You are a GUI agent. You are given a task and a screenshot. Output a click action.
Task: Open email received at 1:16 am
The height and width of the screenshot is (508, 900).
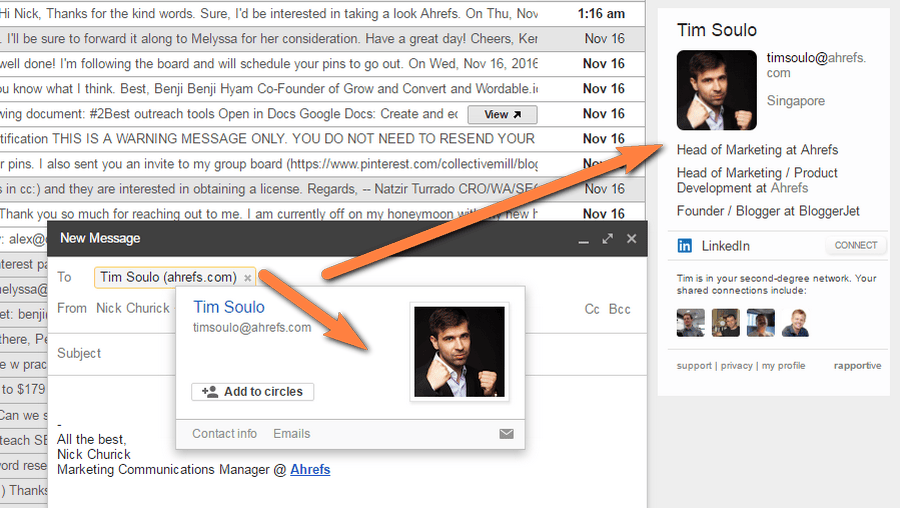[321, 13]
